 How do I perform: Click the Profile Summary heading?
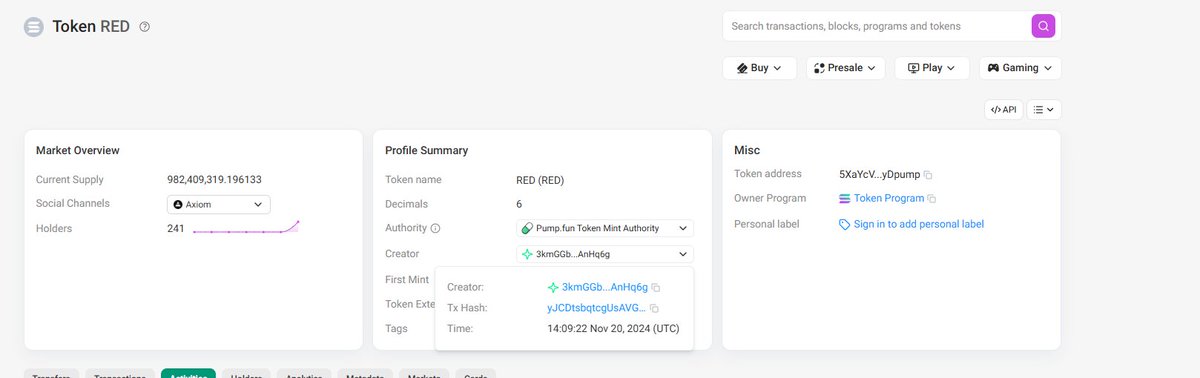coord(427,150)
